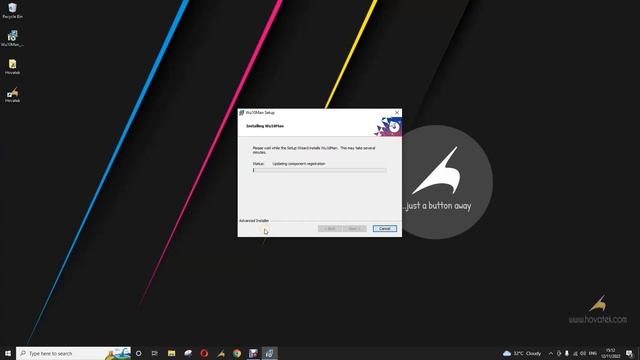Open Task View from the taskbar
This screenshot has height=360, width=640.
click(155, 353)
